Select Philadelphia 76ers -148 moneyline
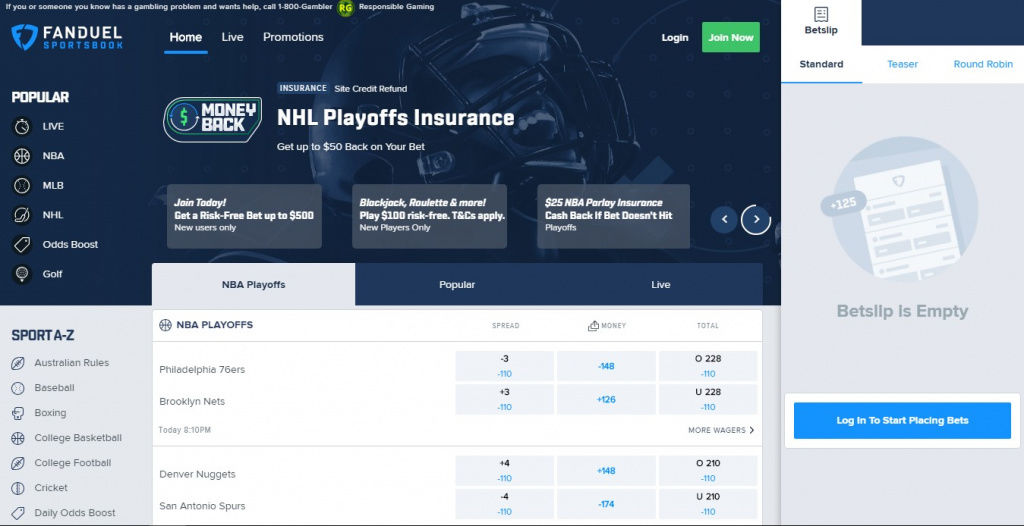 pyautogui.click(x=606, y=366)
